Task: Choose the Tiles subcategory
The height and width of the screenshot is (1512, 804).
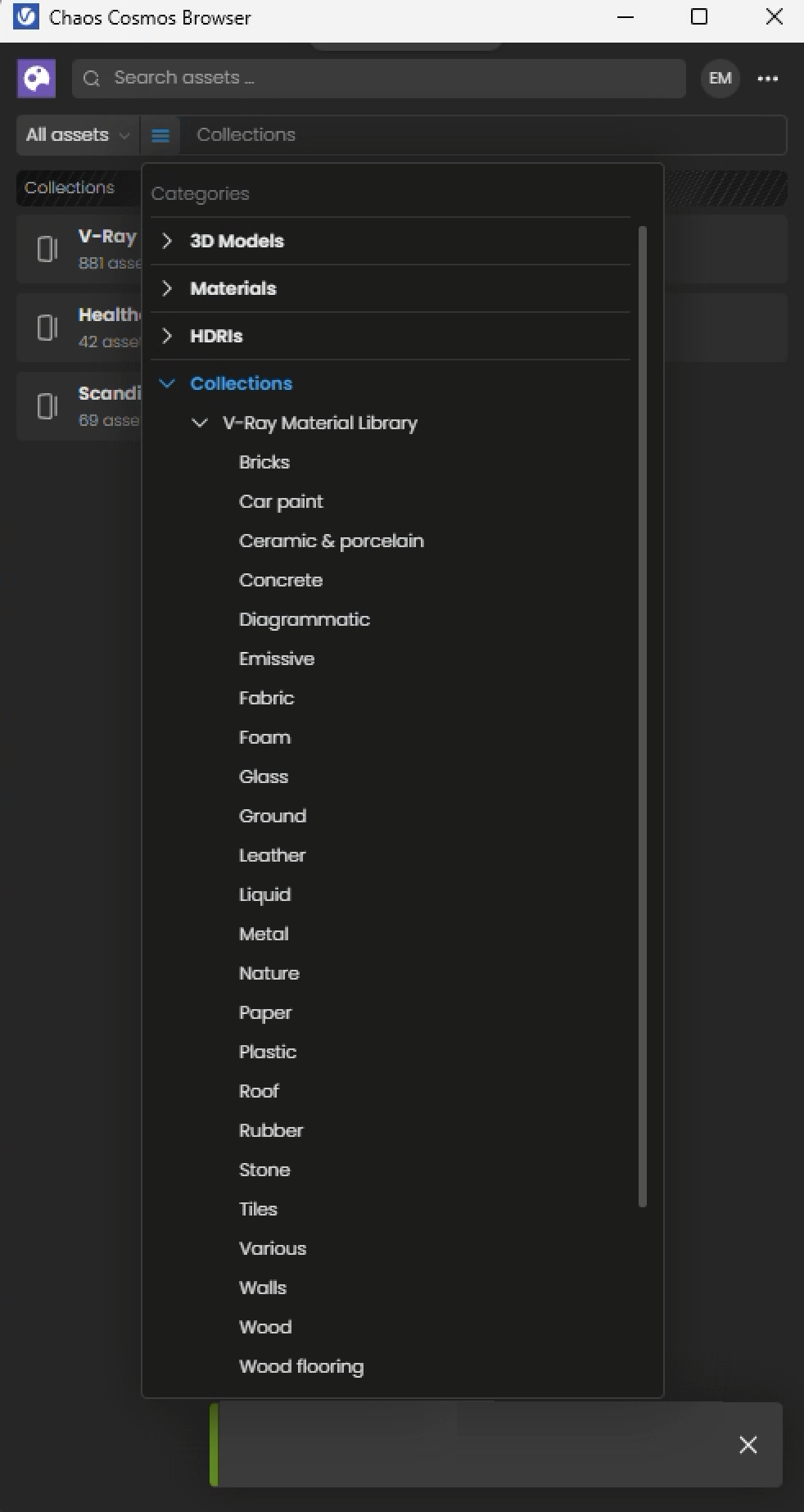Action: [x=258, y=1209]
